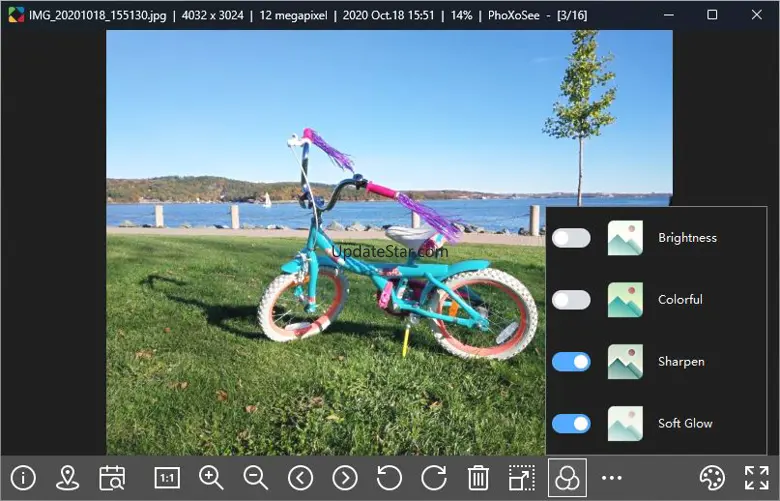Disable the Sharpen effect toggle

(571, 362)
